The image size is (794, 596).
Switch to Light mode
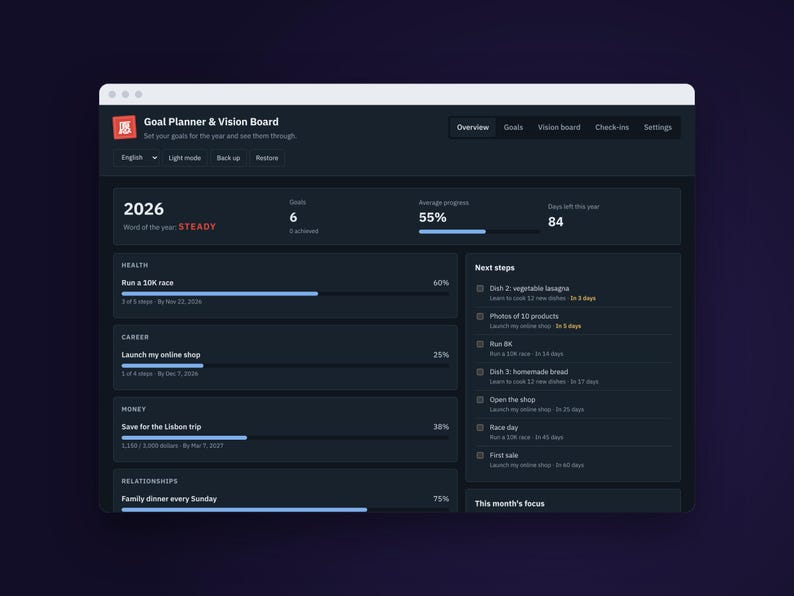[x=185, y=158]
